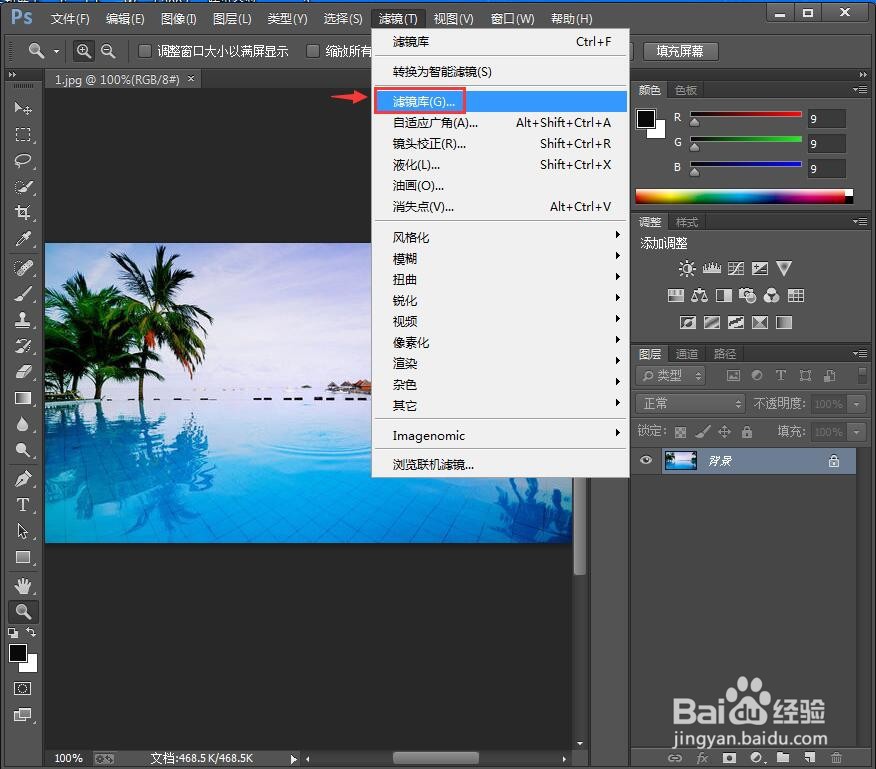Viewport: 876px width, 769px height.
Task: Open the 视图 menu
Action: click(453, 17)
